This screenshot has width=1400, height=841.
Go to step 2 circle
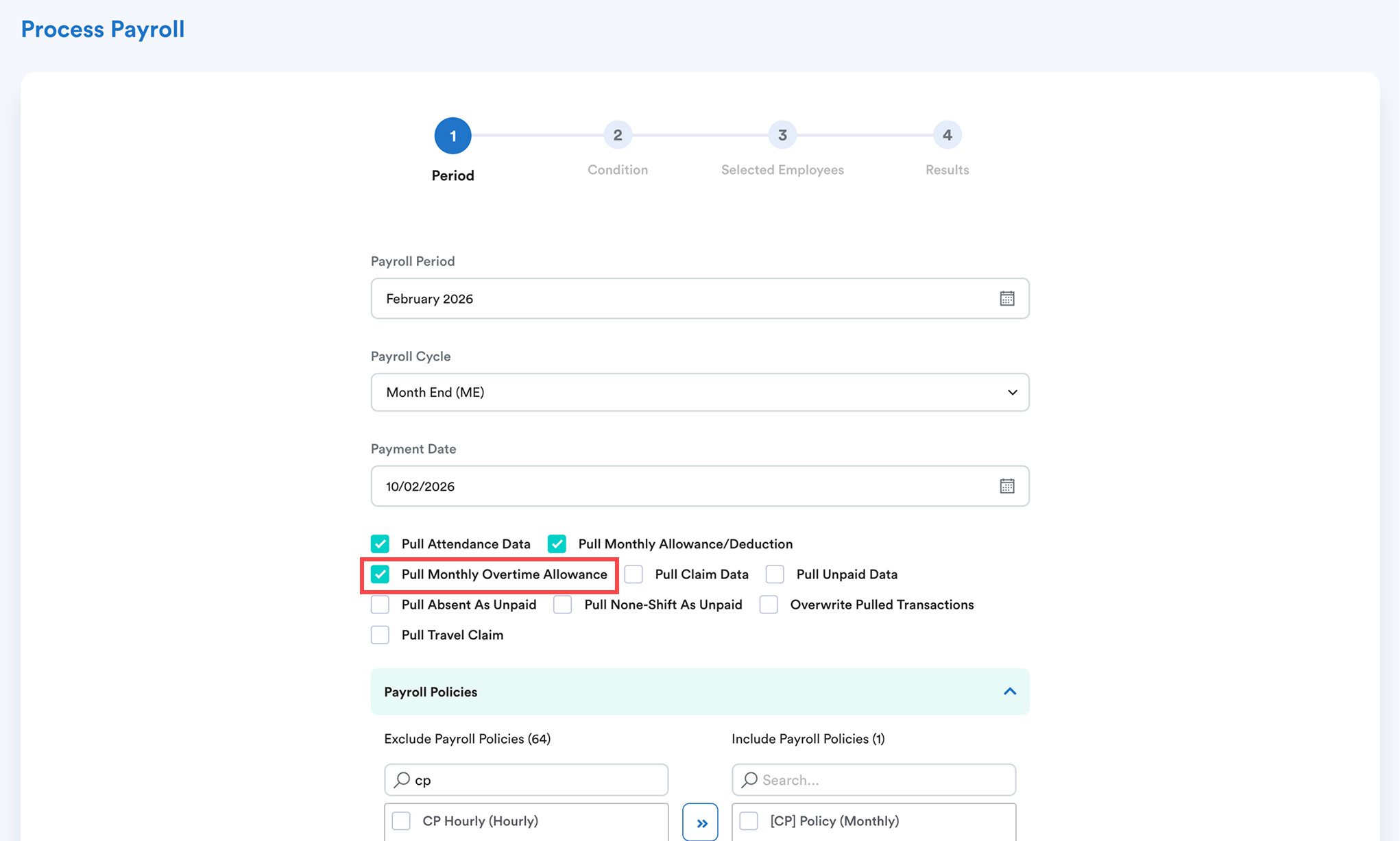[x=617, y=135]
